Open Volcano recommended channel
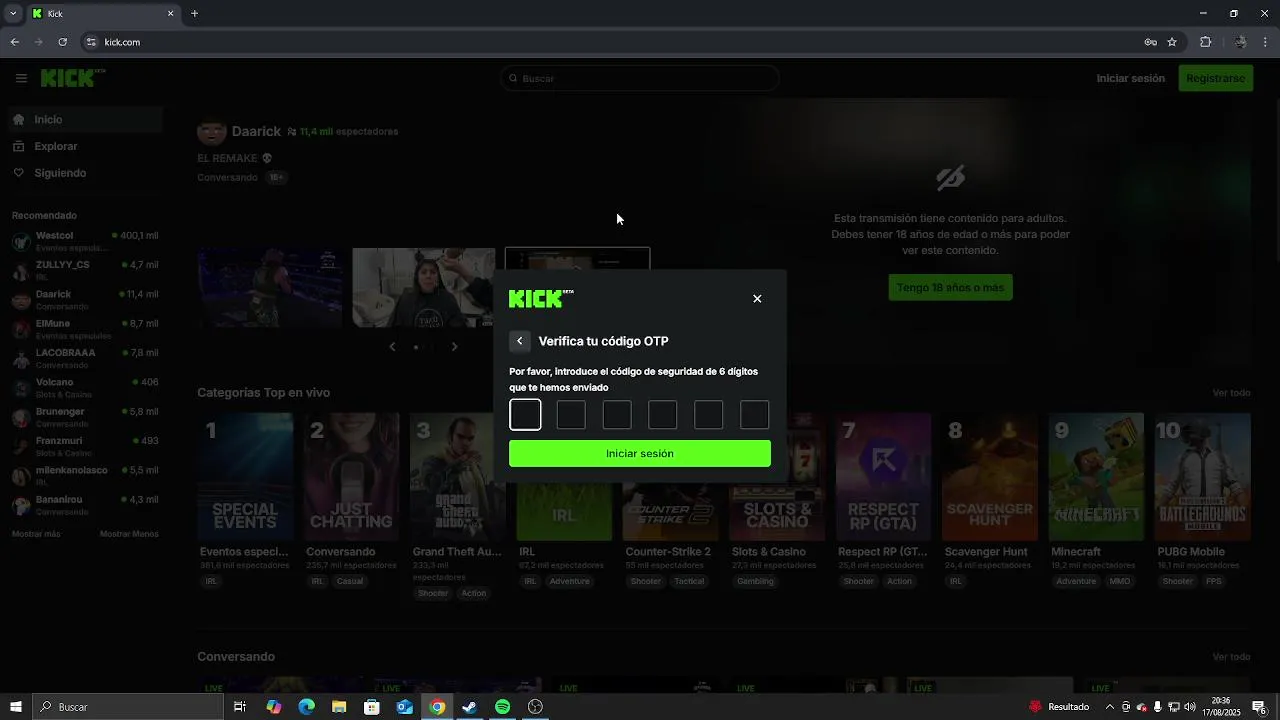Image resolution: width=1280 pixels, height=720 pixels. click(85, 388)
